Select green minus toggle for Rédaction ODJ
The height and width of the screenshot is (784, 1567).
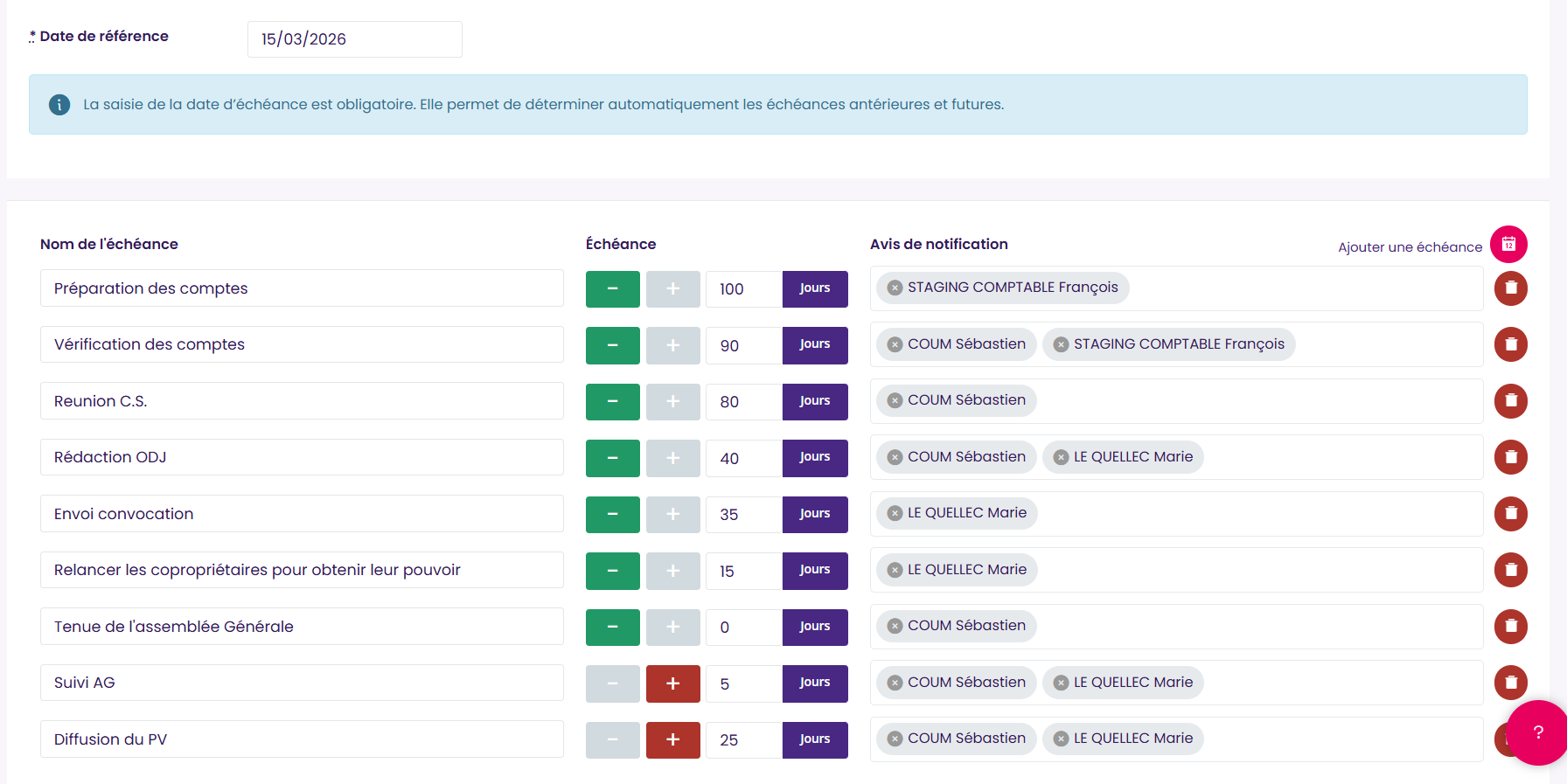613,458
